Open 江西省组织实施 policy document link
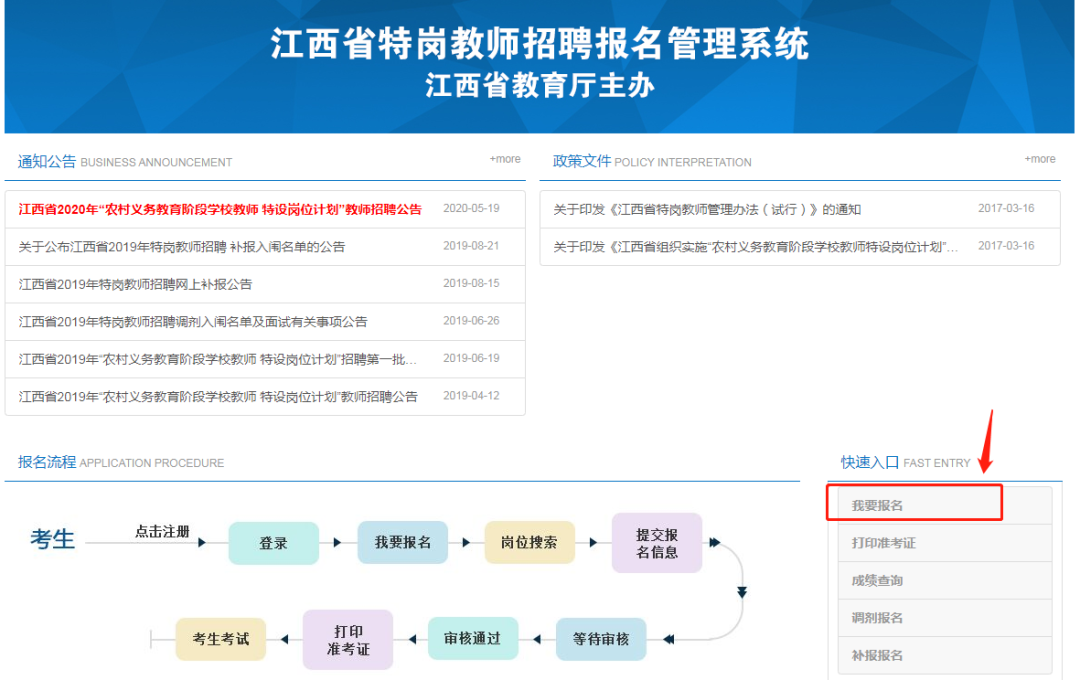The height and width of the screenshot is (680, 1080). click(755, 247)
